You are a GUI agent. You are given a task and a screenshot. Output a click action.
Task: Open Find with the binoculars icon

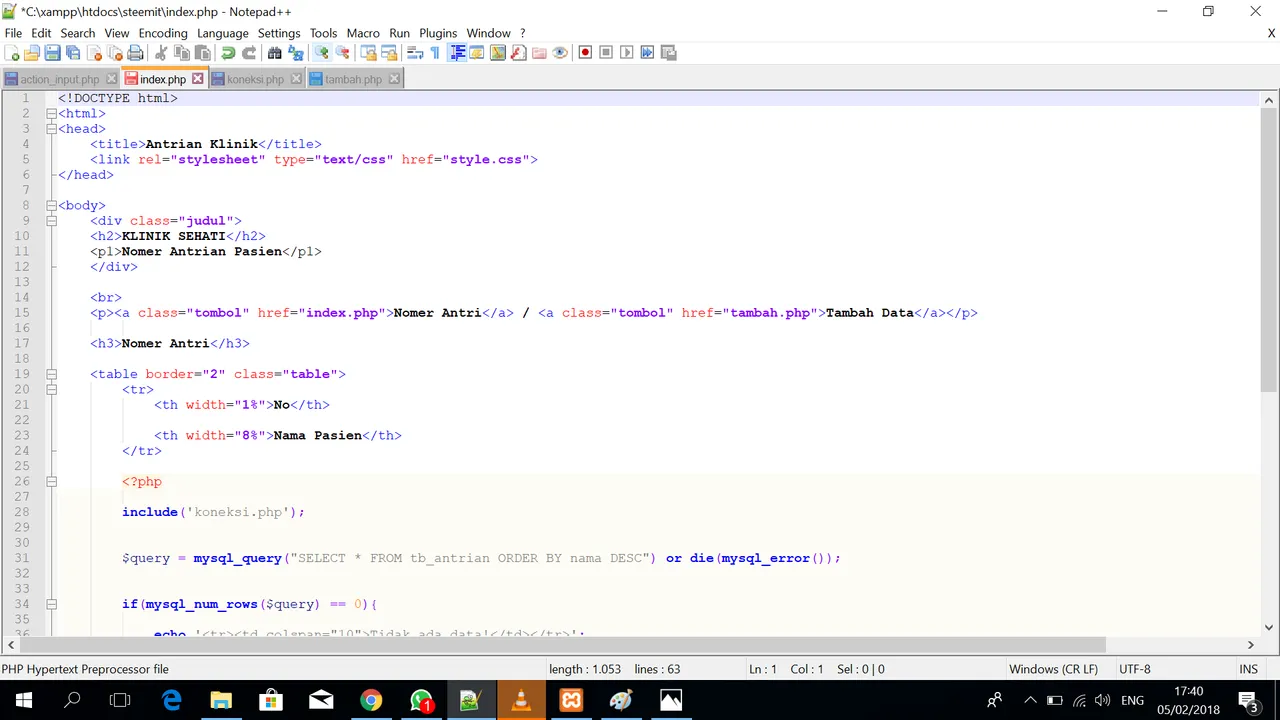[x=274, y=53]
